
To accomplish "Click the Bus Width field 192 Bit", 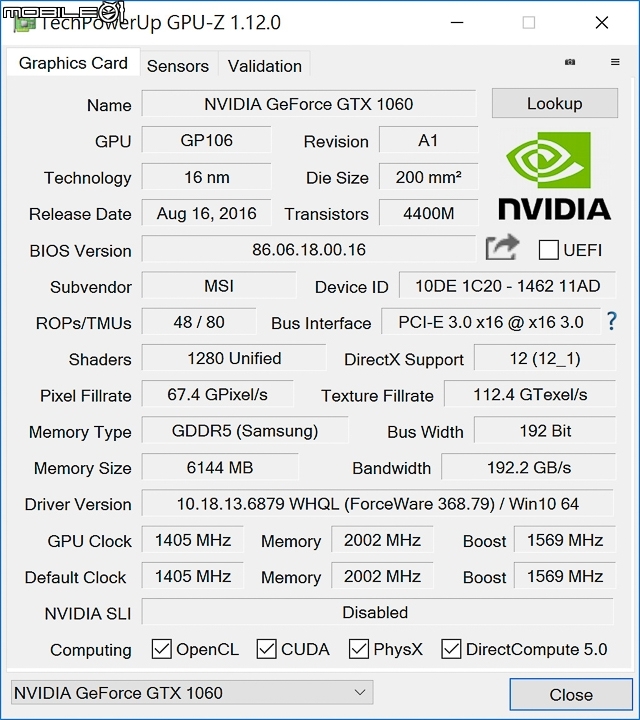I will [545, 431].
